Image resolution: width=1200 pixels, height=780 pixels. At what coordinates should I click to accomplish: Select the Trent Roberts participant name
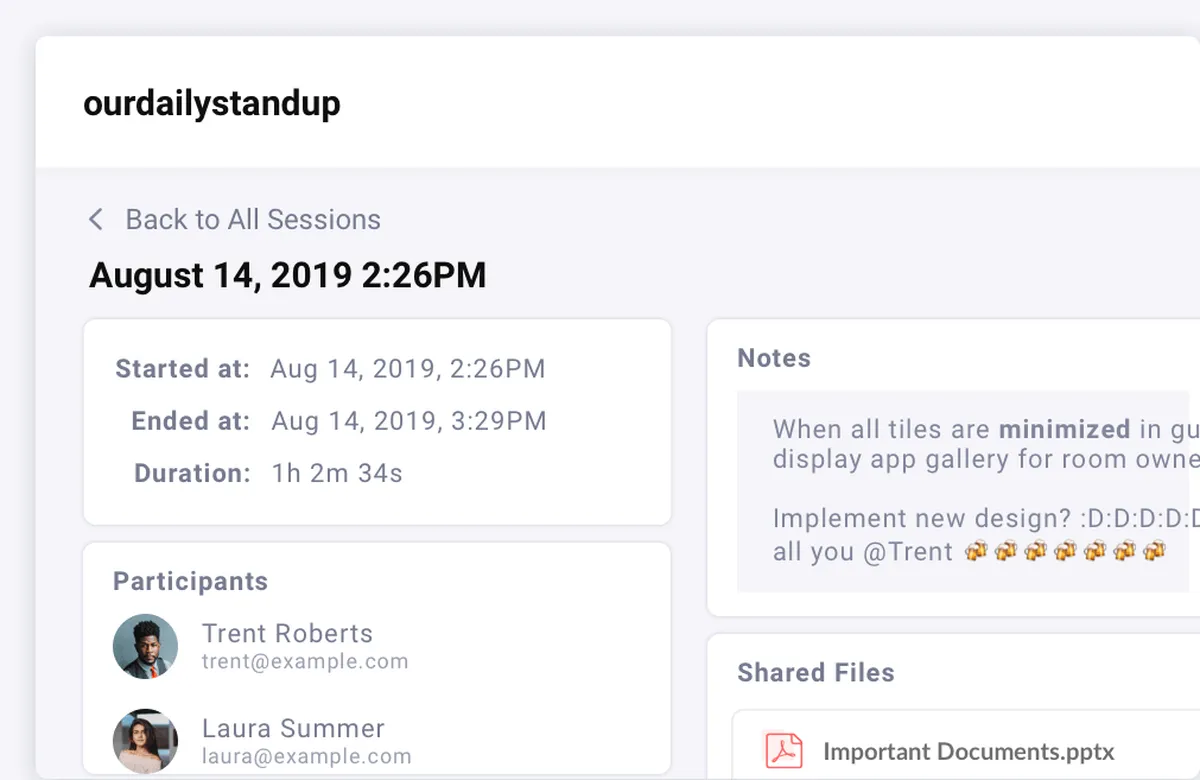click(x=287, y=633)
